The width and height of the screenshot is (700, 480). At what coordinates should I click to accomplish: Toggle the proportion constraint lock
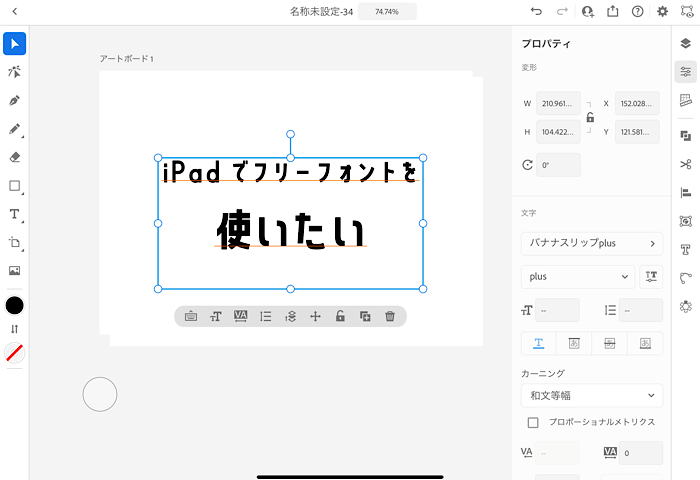(x=590, y=117)
